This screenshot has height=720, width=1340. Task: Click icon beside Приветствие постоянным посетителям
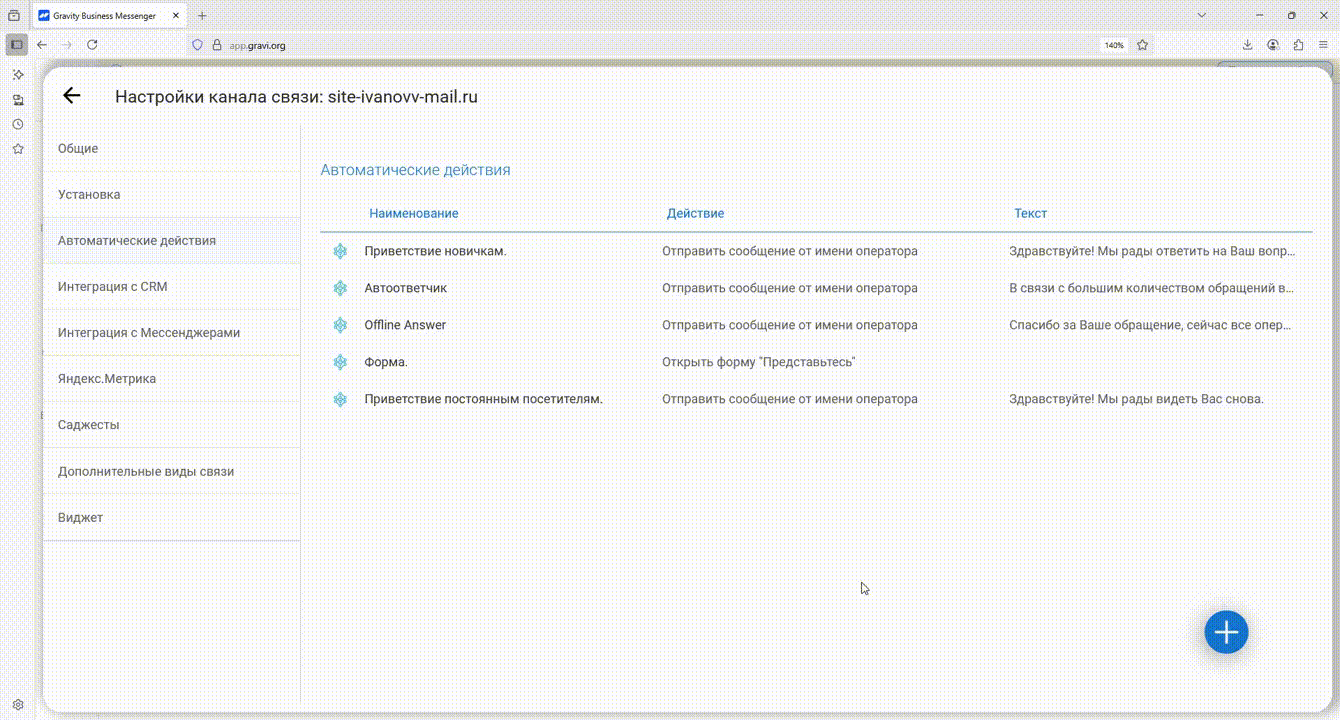[340, 399]
